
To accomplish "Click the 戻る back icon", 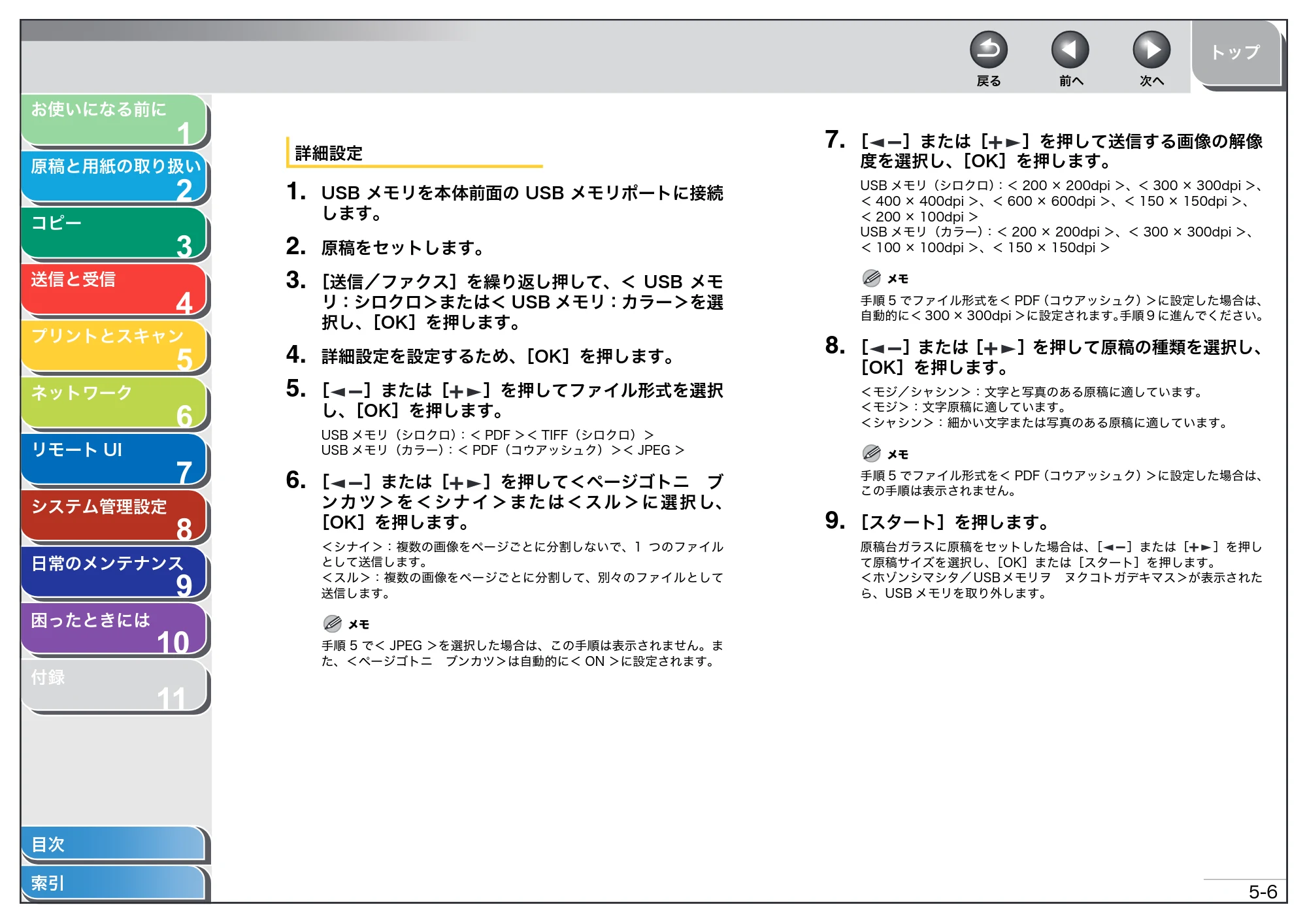I will coord(988,50).
